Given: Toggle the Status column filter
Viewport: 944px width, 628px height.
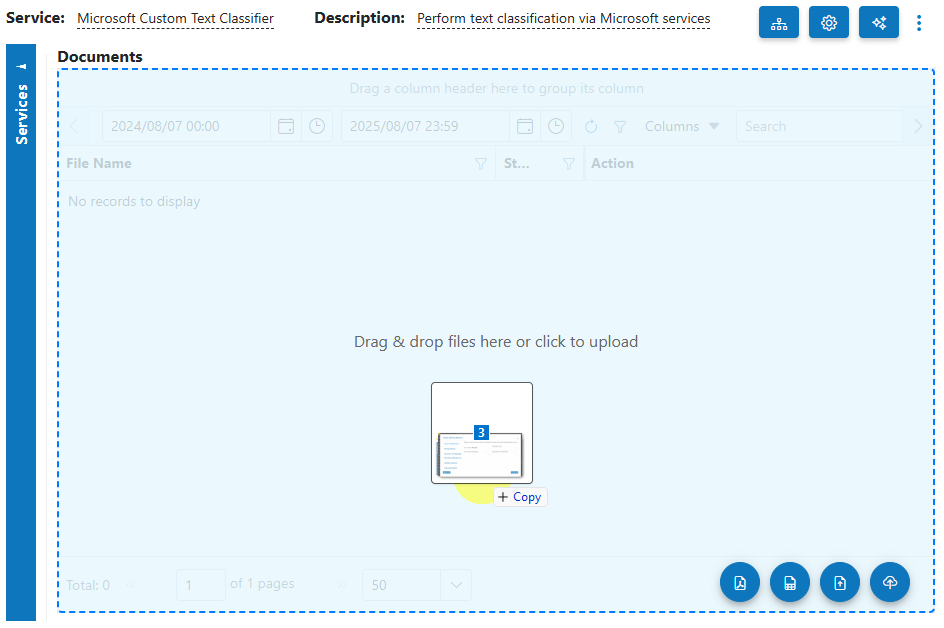Looking at the screenshot, I should coord(568,163).
